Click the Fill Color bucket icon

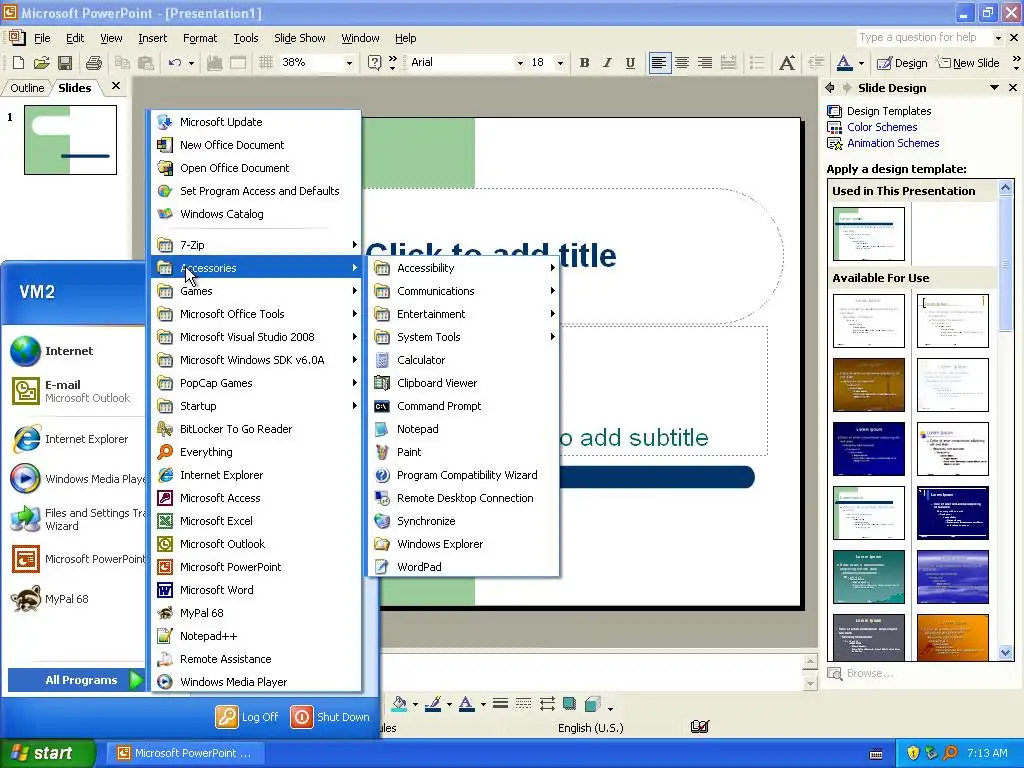398,703
